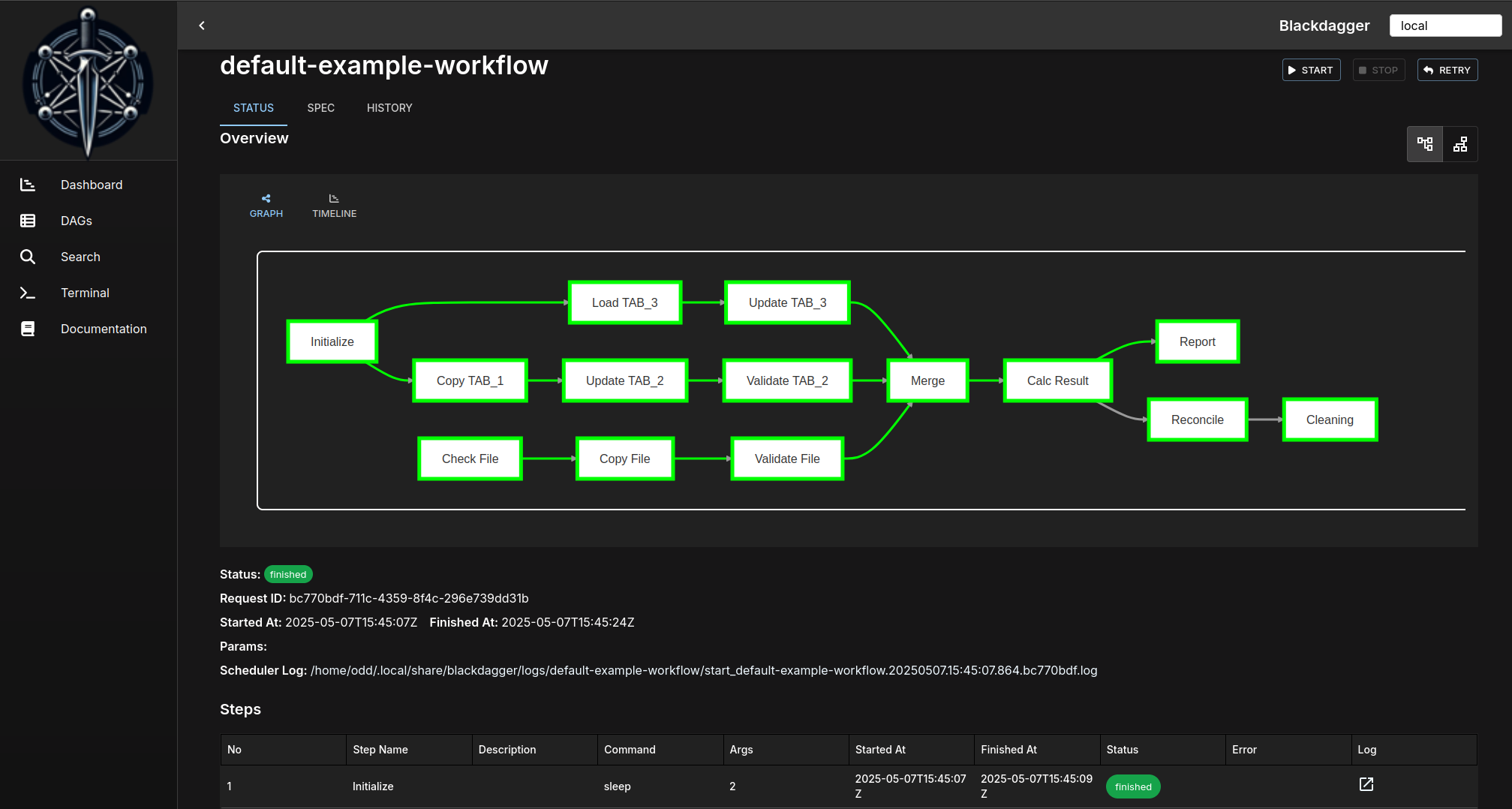This screenshot has height=809, width=1512.
Task: Switch to the HISTORY tab
Action: click(389, 108)
